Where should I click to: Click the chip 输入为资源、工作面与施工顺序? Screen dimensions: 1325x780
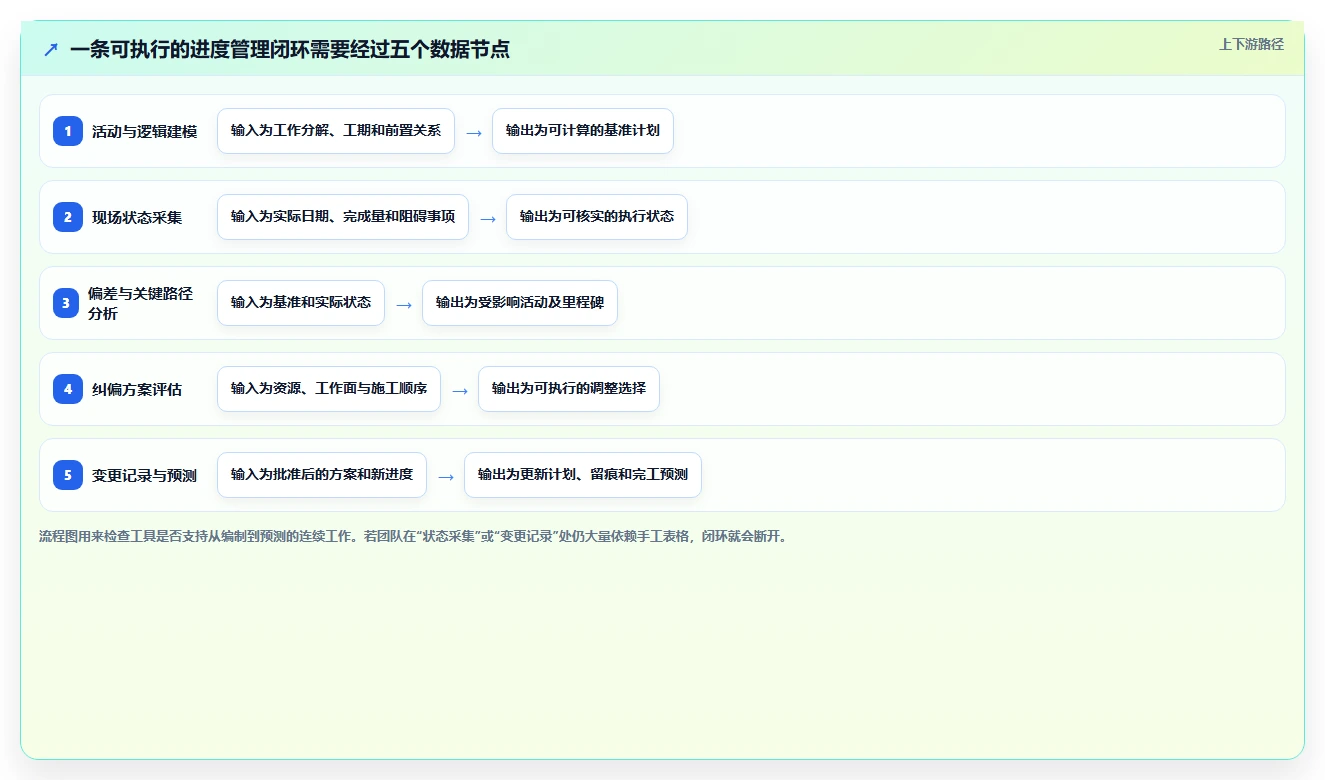point(329,389)
